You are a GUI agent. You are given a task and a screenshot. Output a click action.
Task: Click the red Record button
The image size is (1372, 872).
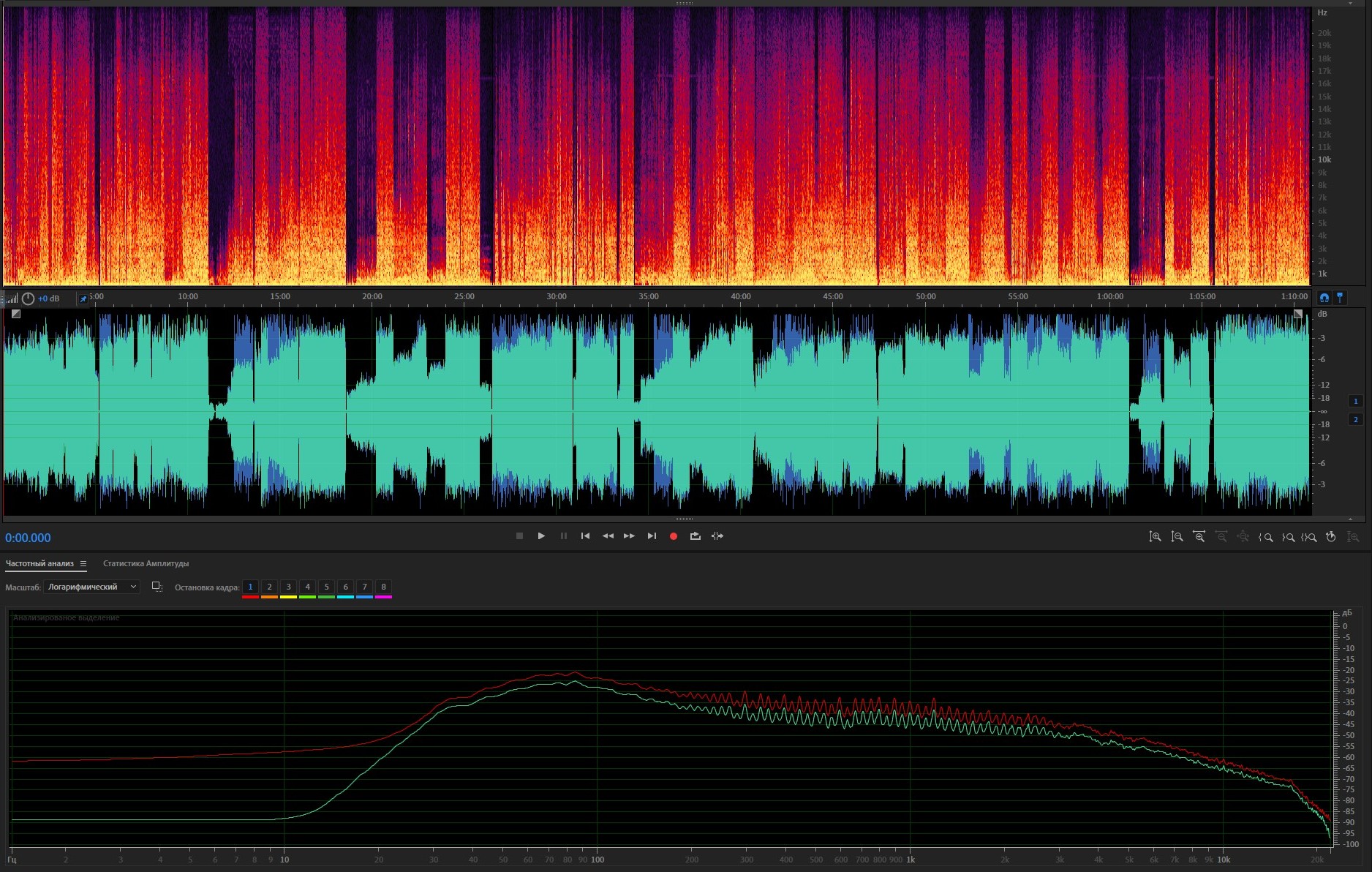click(x=673, y=536)
